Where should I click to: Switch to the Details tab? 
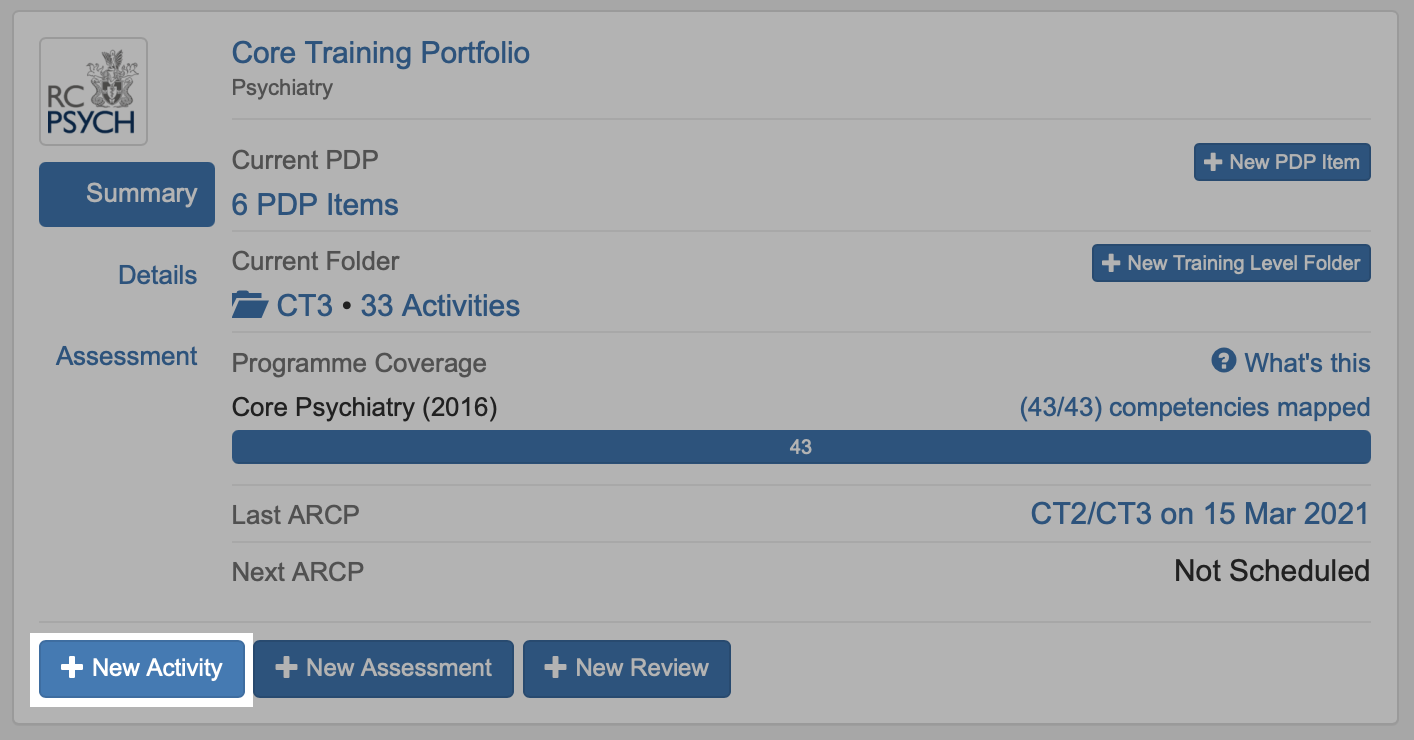point(157,275)
